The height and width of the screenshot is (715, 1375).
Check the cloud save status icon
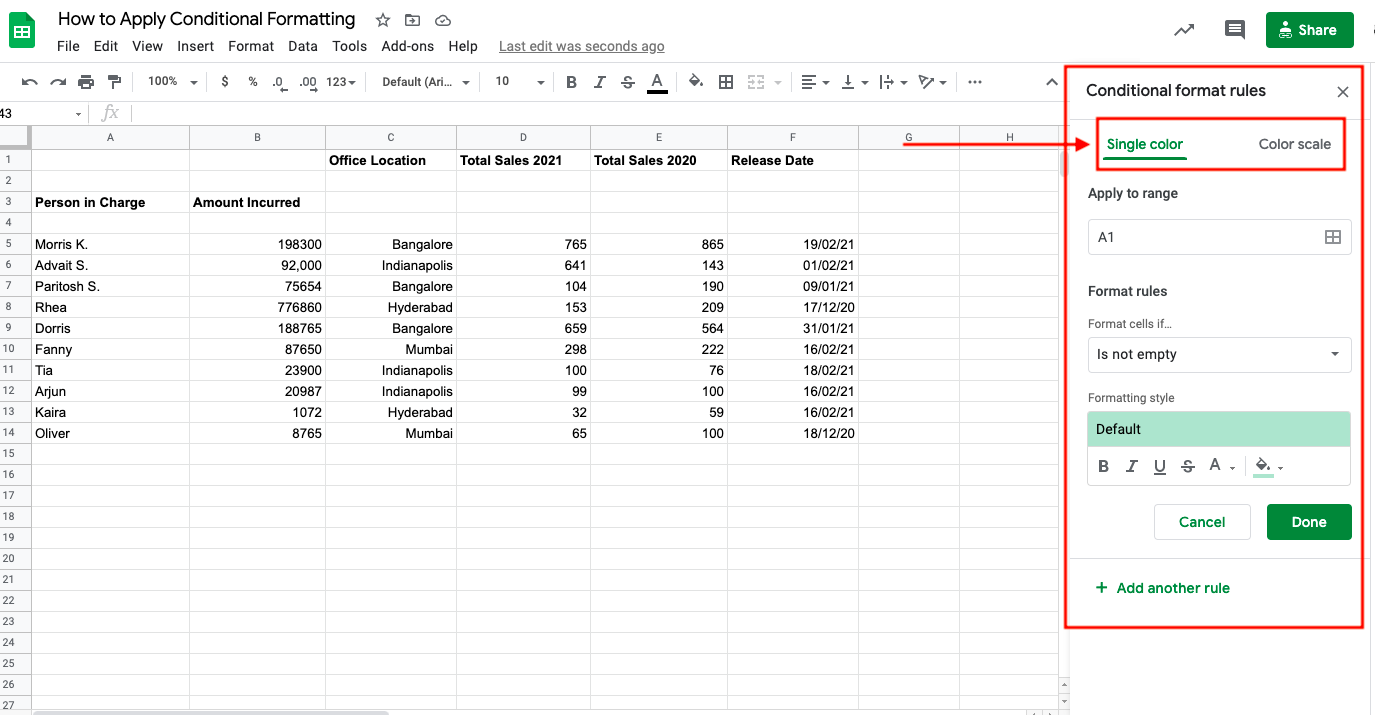point(442,20)
